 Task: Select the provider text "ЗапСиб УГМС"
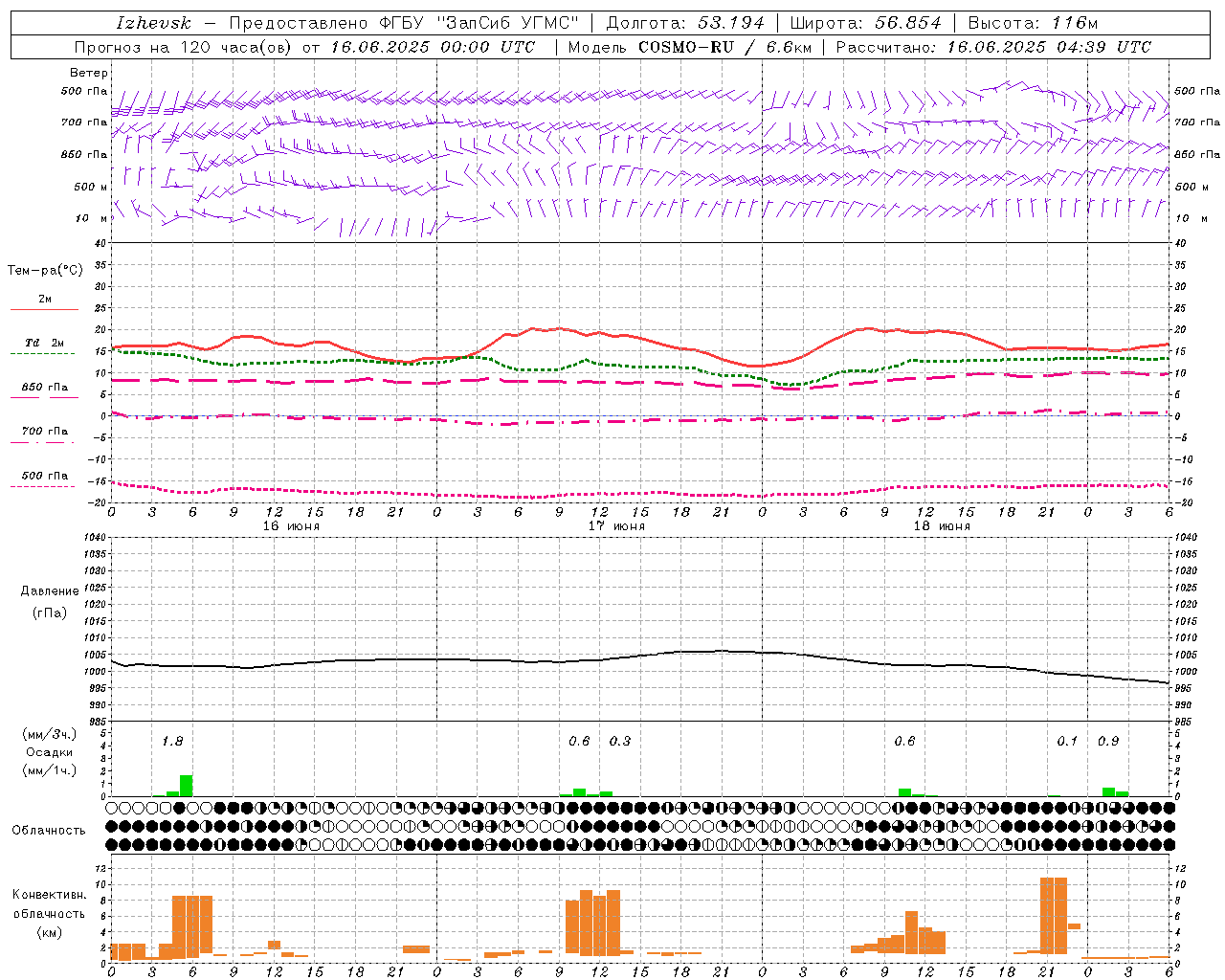pos(510,23)
